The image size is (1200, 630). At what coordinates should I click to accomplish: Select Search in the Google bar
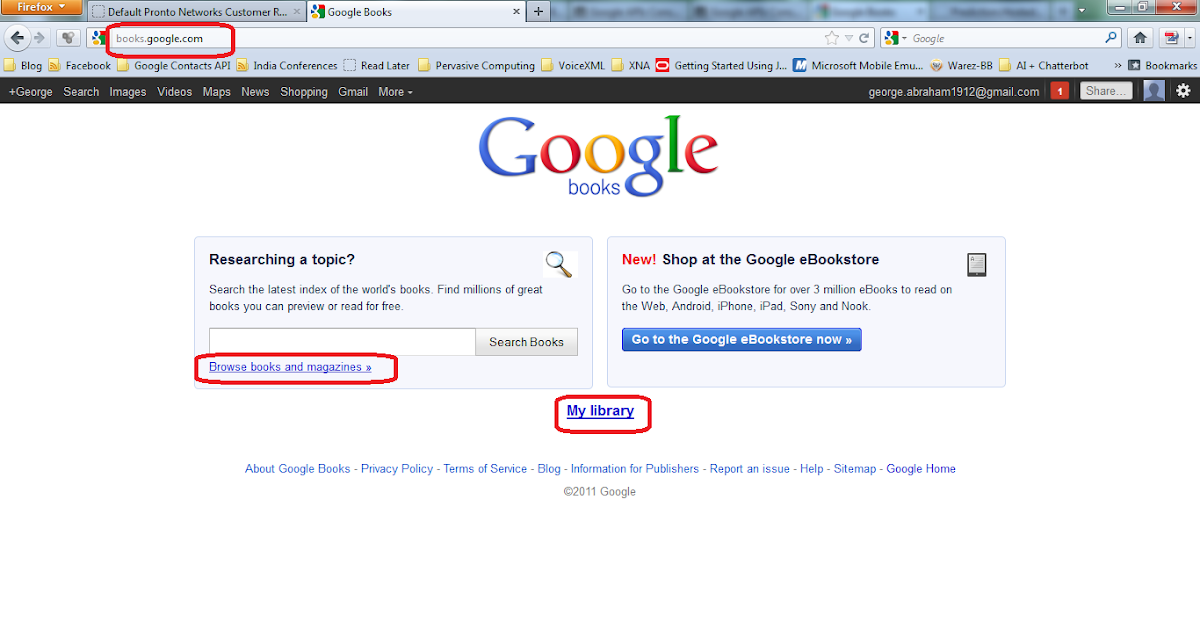coord(81,91)
